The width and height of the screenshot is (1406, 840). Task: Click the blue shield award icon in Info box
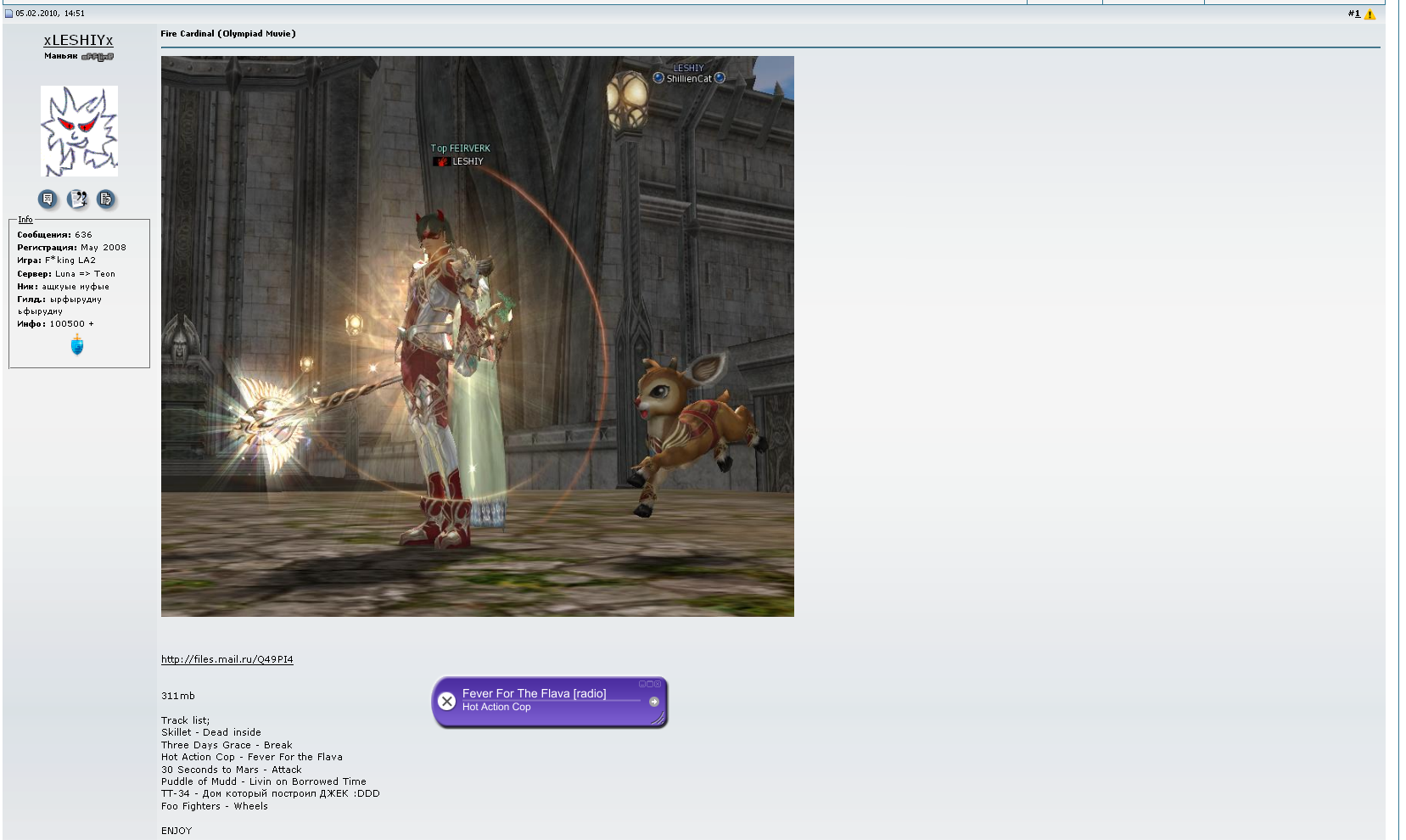click(x=77, y=344)
